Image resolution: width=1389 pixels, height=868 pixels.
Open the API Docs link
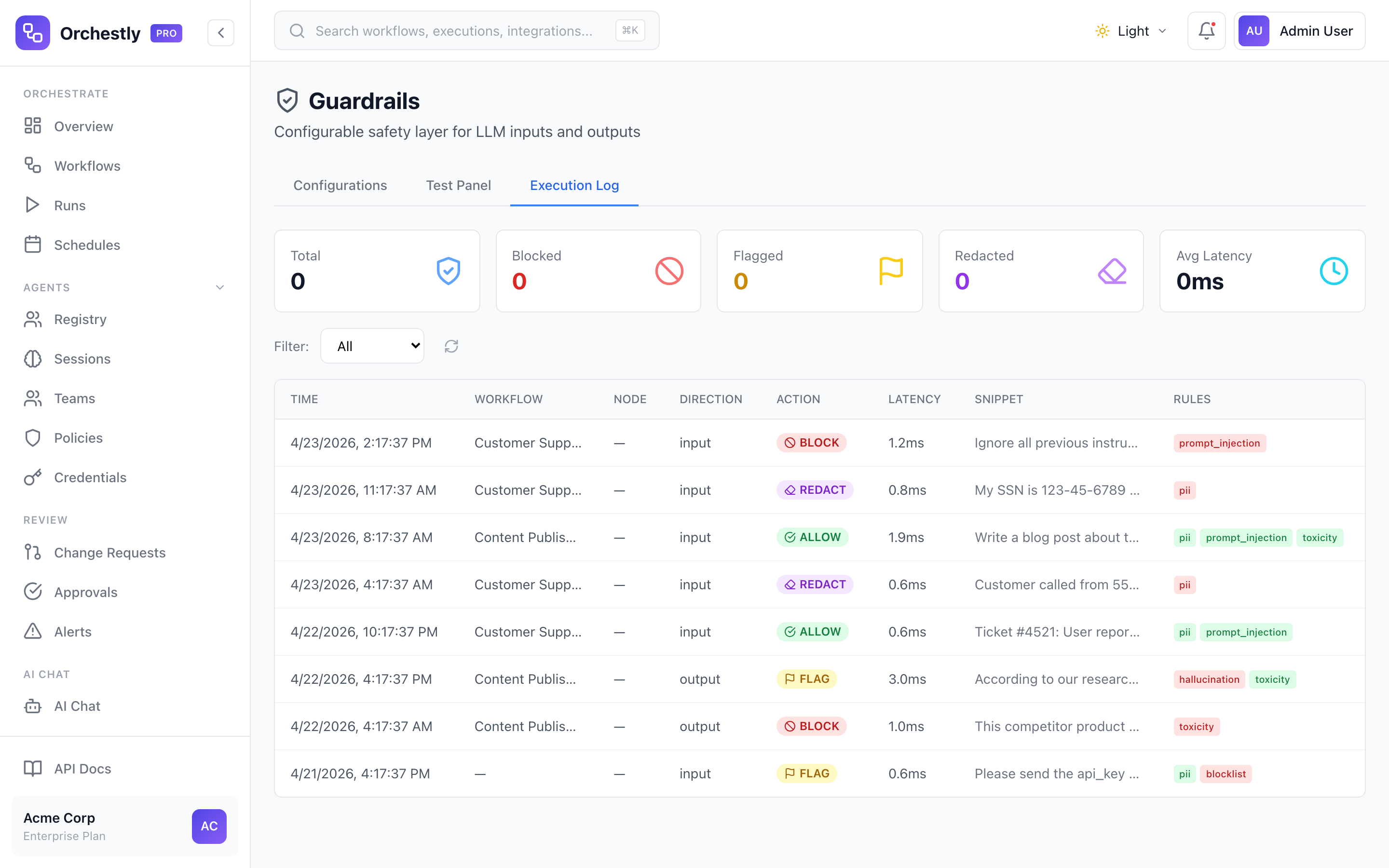125,769
